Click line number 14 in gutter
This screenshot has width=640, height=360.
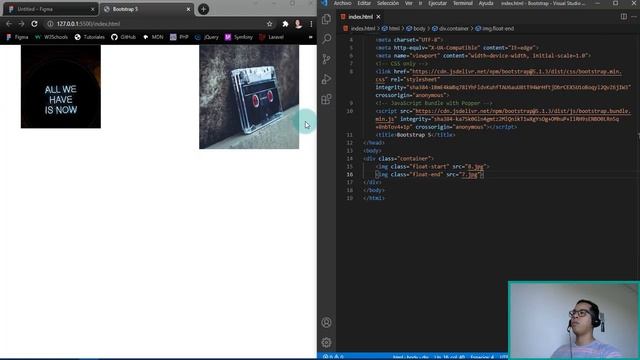pos(349,158)
